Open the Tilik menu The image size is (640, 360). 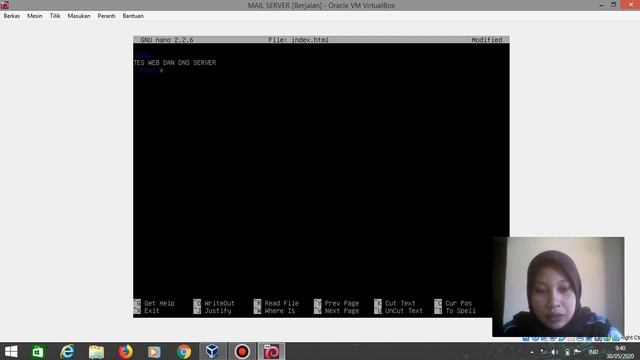tap(55, 16)
